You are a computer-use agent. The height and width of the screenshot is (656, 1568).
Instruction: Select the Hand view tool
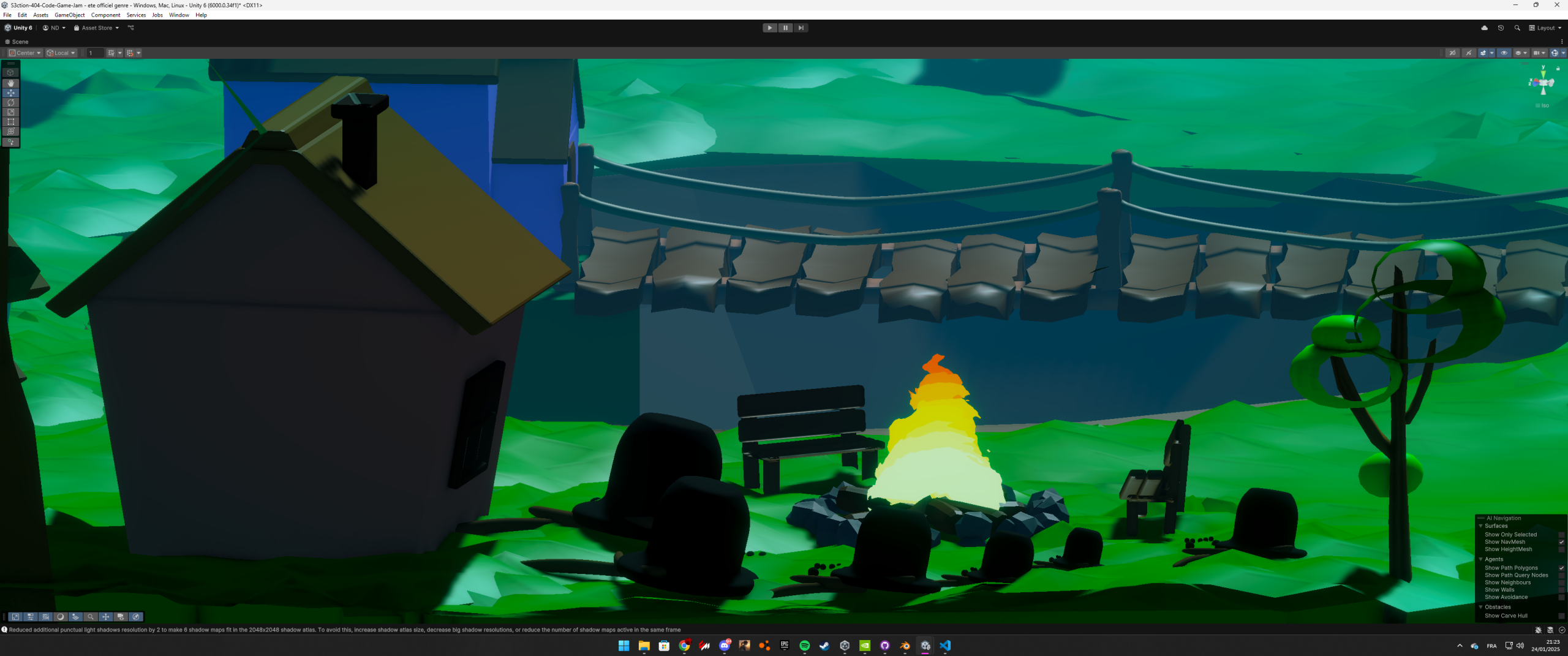10,83
